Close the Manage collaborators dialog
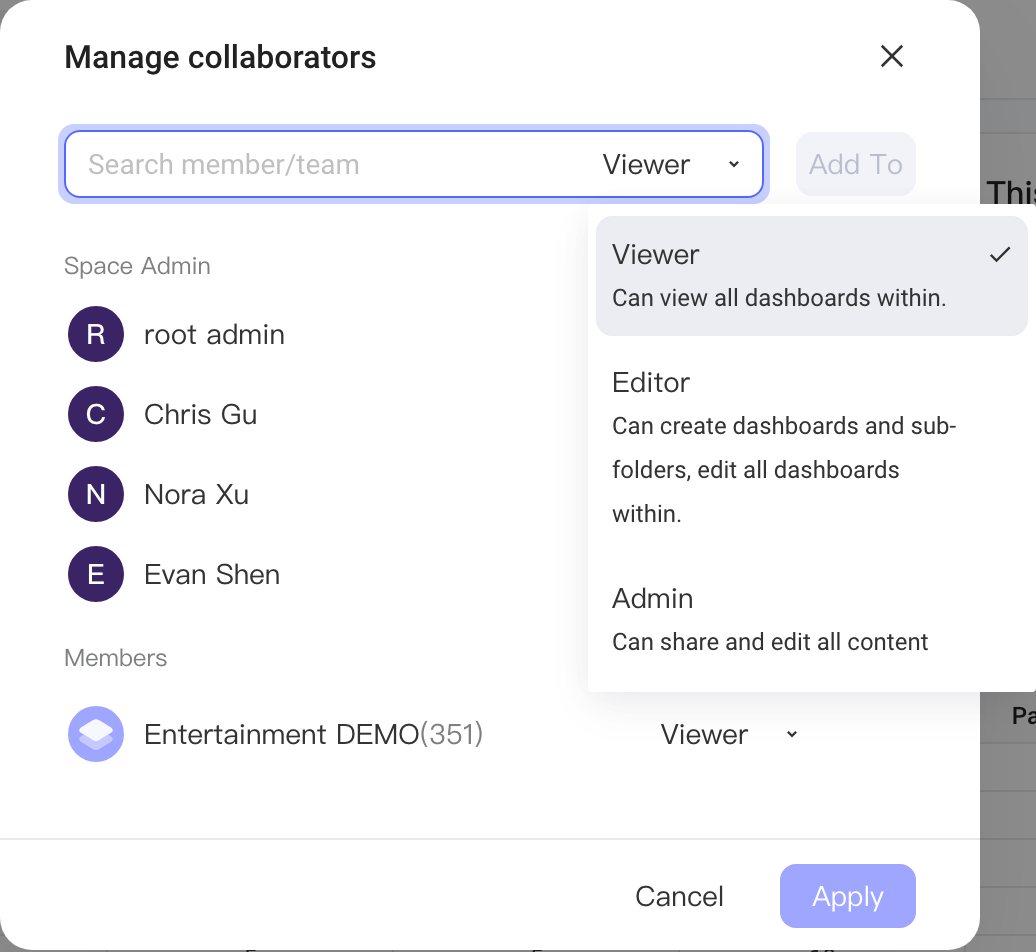The image size is (1036, 952). (891, 57)
